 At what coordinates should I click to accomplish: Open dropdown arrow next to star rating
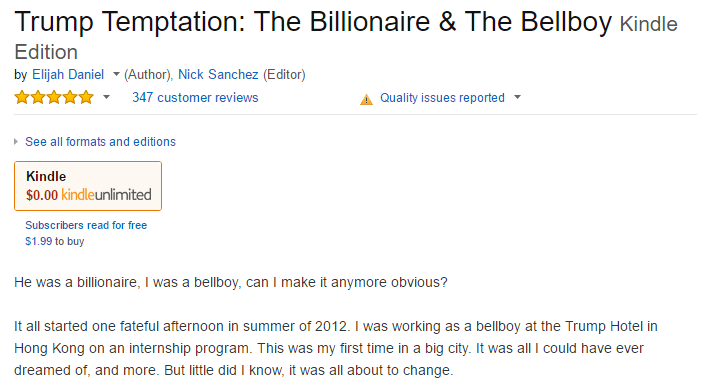[106, 97]
